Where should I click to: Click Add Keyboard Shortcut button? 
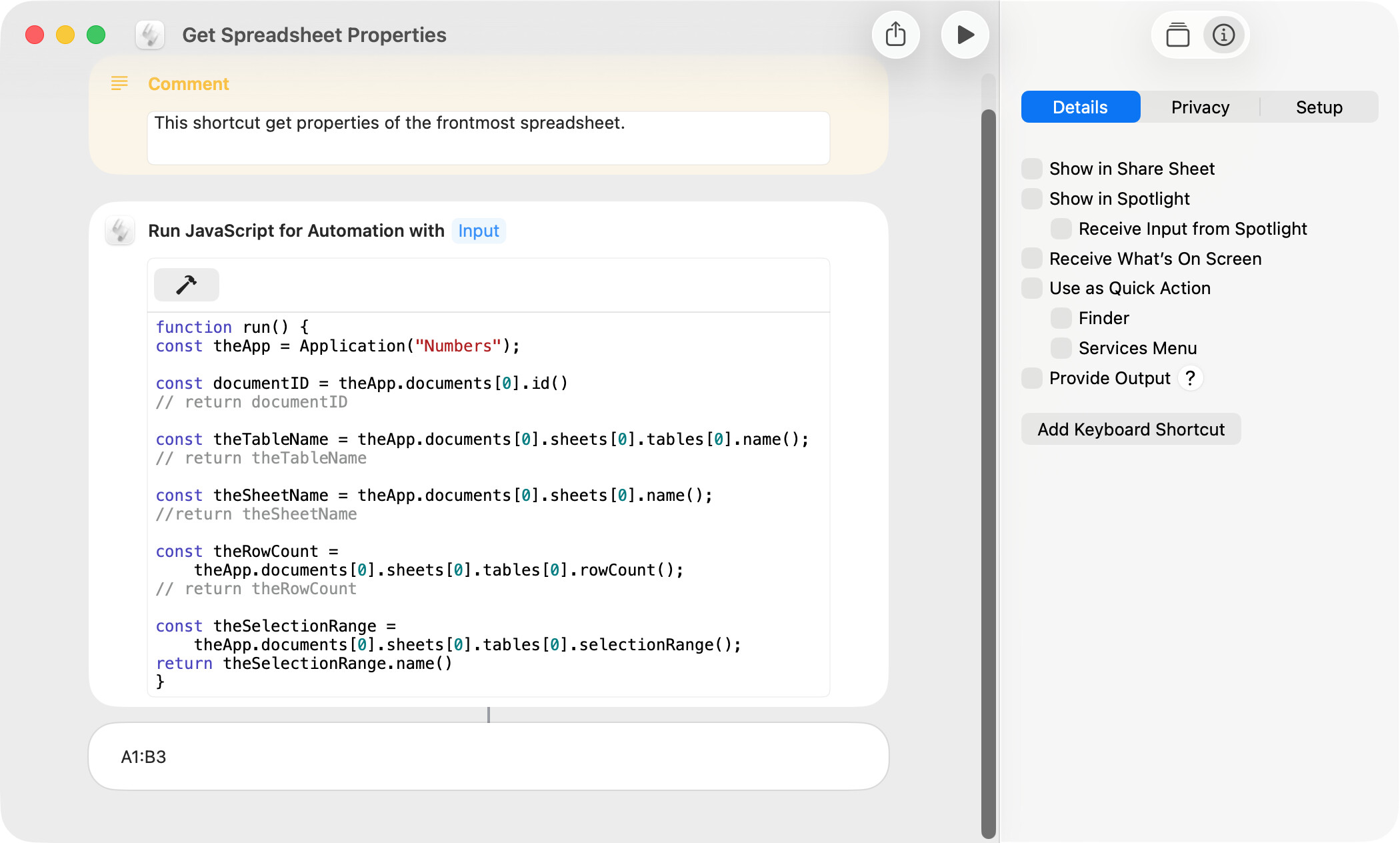[x=1131, y=430]
